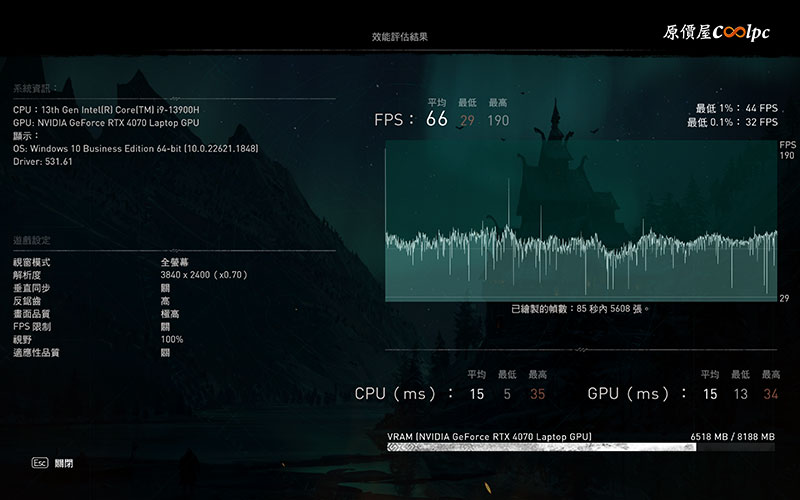
Task: Click the 100% field of view value
Action: coord(172,340)
